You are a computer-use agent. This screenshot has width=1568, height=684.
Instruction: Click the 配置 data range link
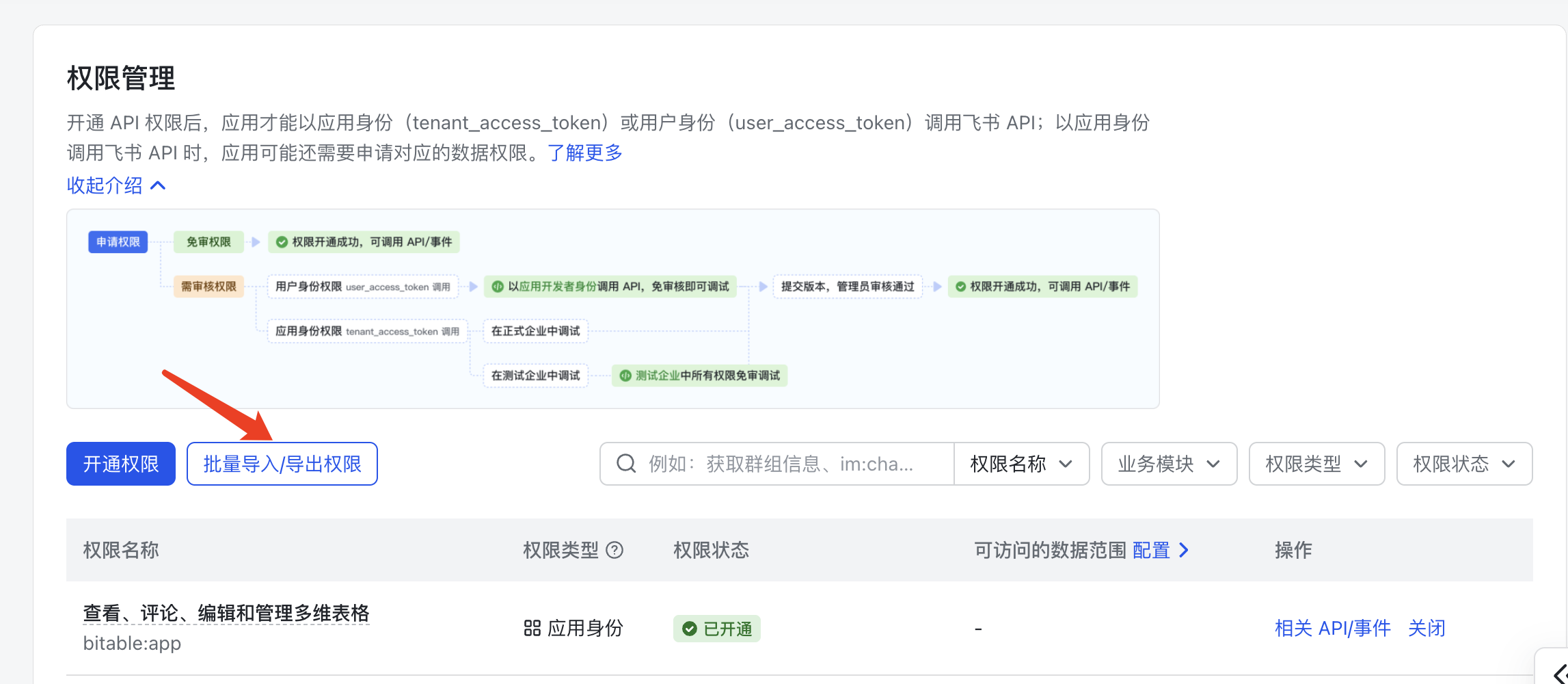[x=1151, y=550]
